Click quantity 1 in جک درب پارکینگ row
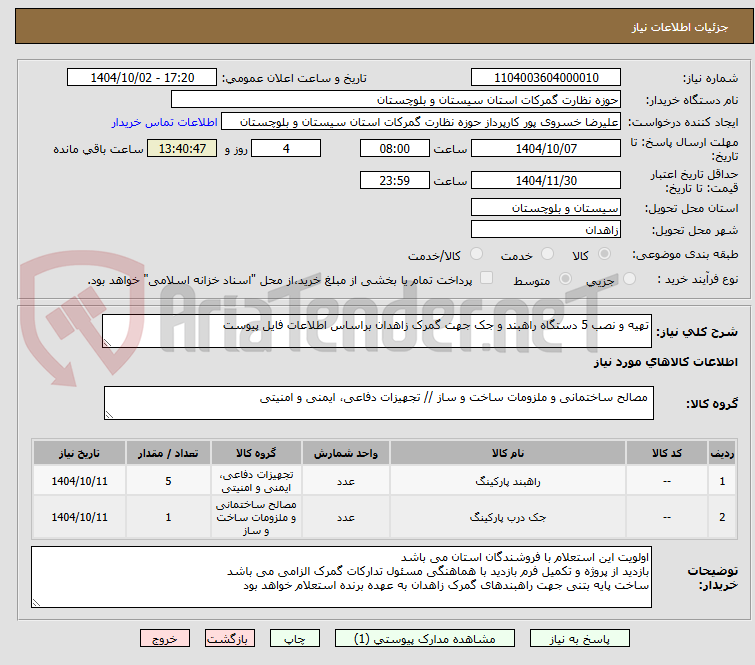This screenshot has height=665, width=755. pyautogui.click(x=168, y=517)
